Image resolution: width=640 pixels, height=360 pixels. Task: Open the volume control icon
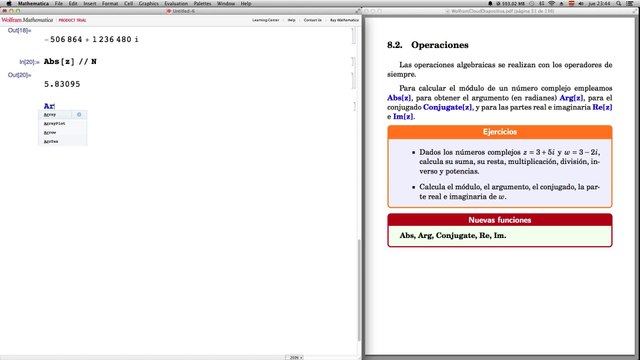point(581,3)
